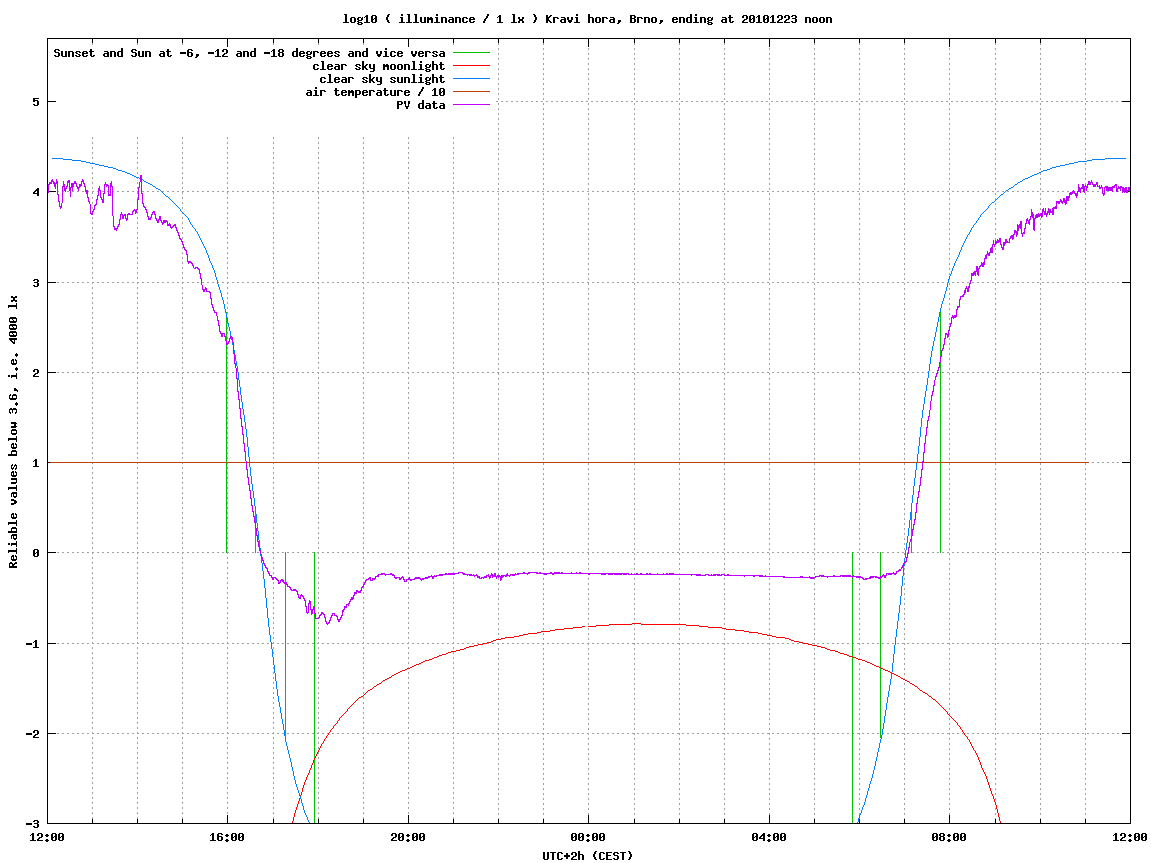The image size is (1151, 863).
Task: Click x-axis label 'UTC+2h (CEST)'
Action: [587, 856]
